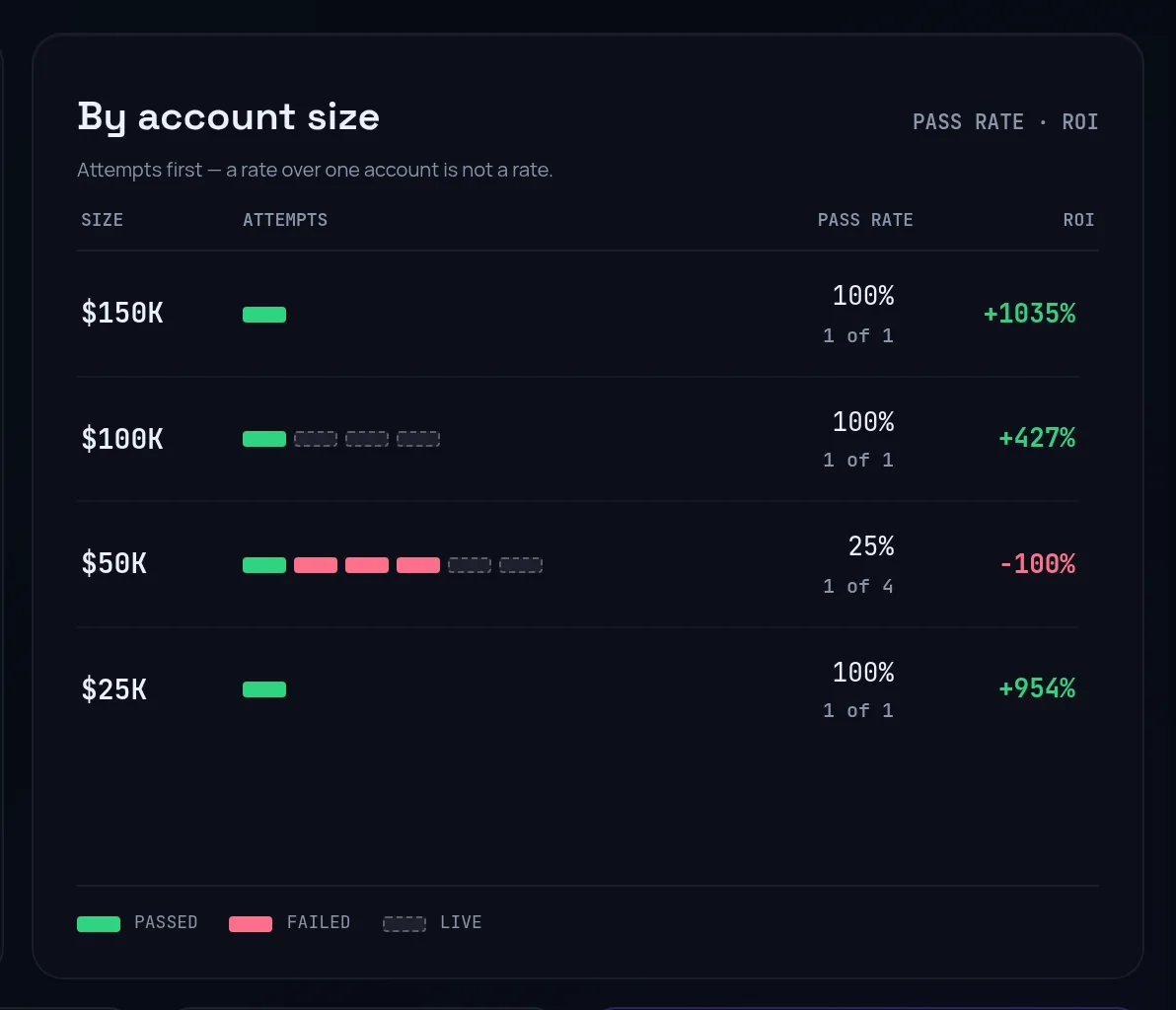The height and width of the screenshot is (1010, 1176).
Task: Select the $50K size label
Action: [114, 563]
